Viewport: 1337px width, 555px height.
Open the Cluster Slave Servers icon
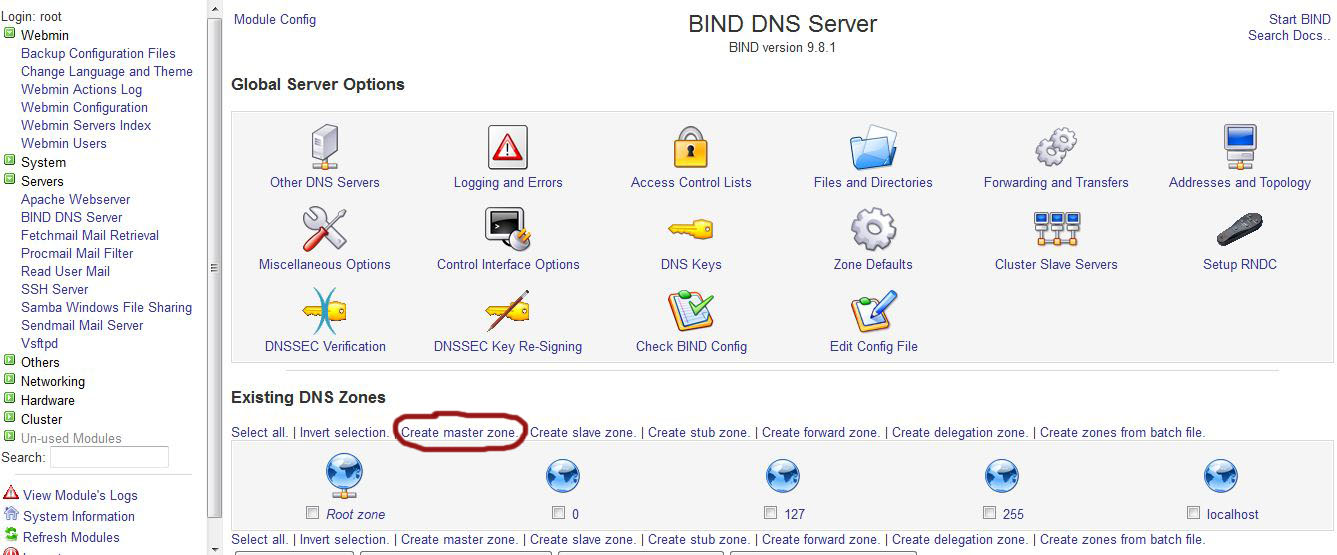[1056, 230]
